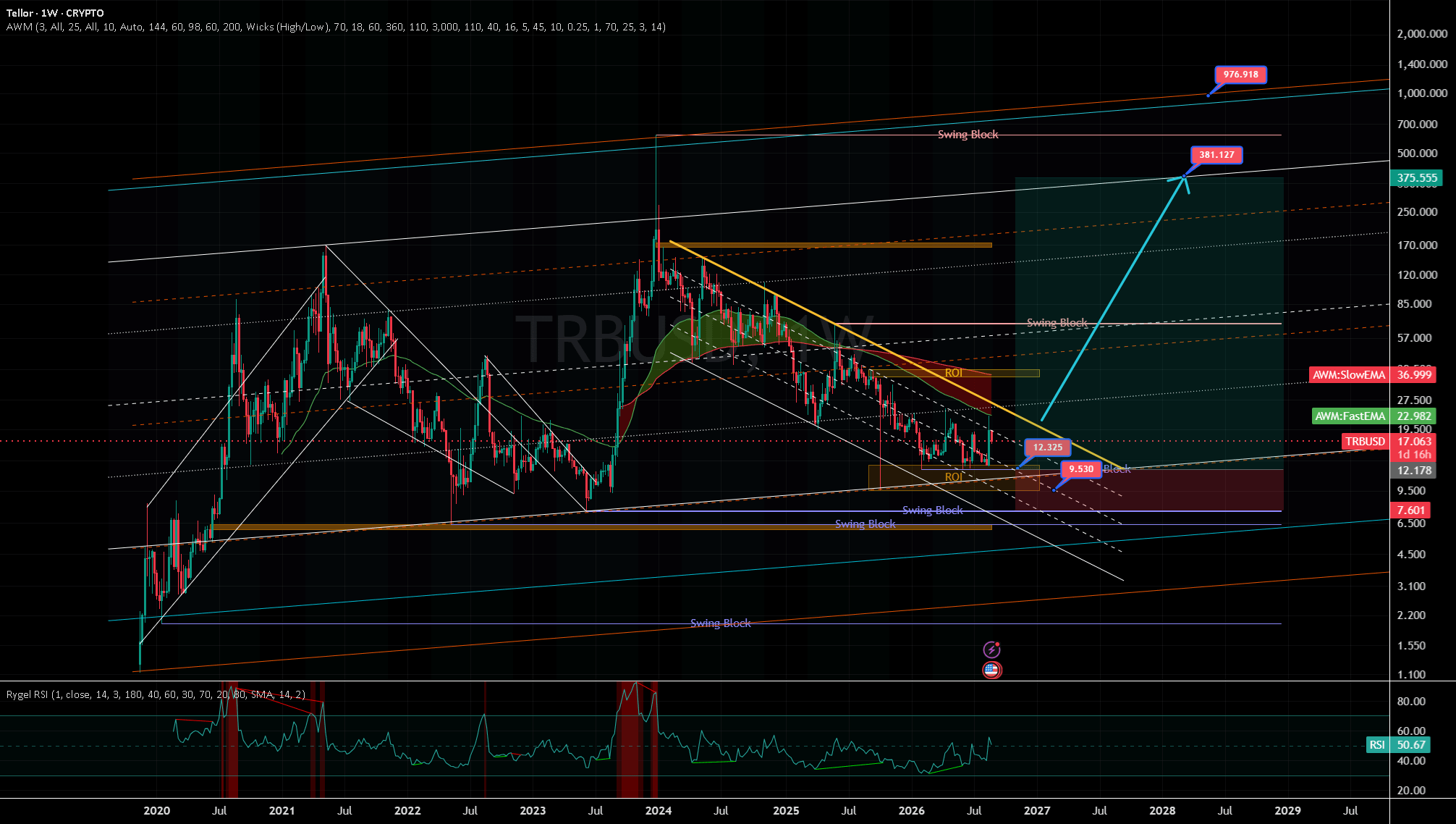Click 85.000 on the price axis
This screenshot has height=824, width=1456.
(x=1415, y=304)
